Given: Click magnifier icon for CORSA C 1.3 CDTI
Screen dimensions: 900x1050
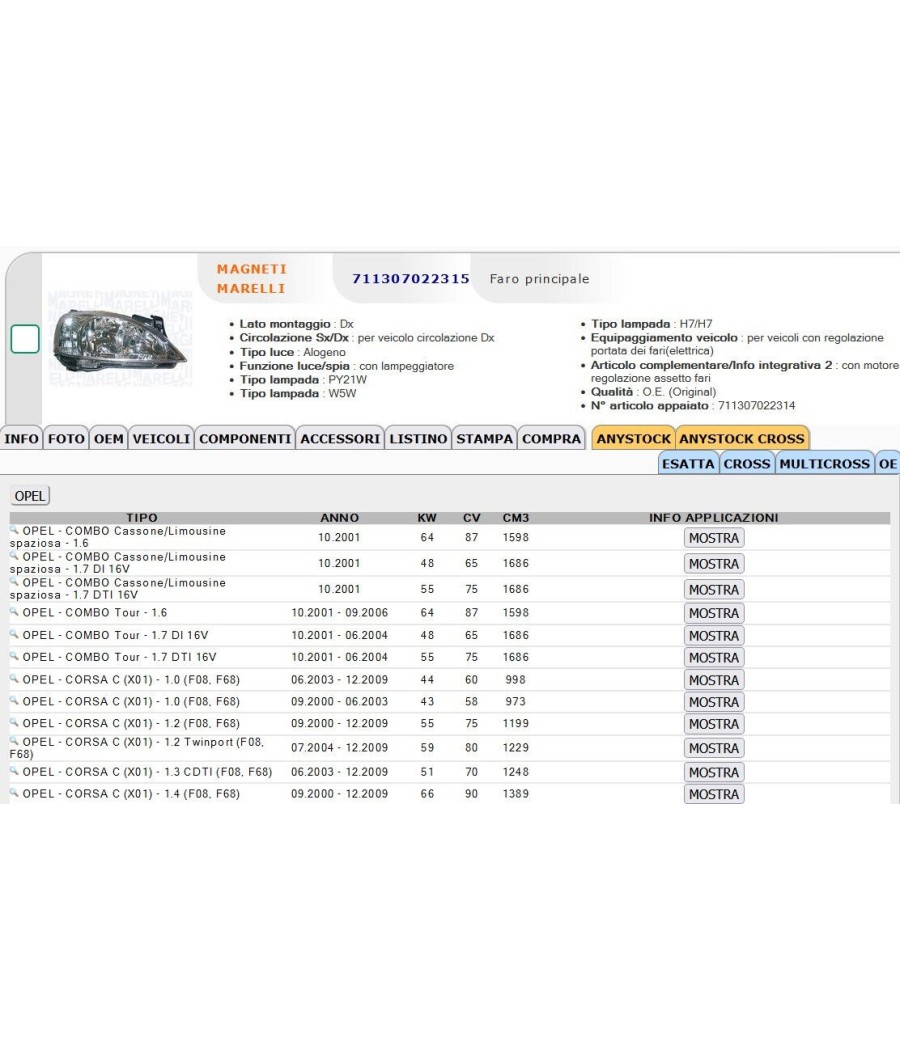Looking at the screenshot, I should click(x=14, y=771).
